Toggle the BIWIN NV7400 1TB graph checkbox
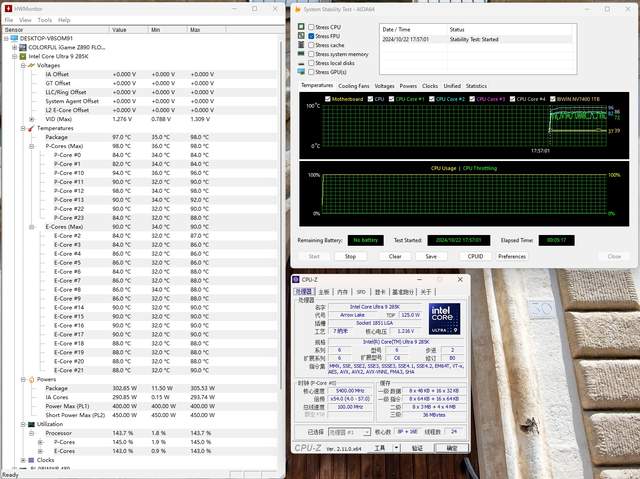Image resolution: width=640 pixels, height=479 pixels. (x=553, y=99)
